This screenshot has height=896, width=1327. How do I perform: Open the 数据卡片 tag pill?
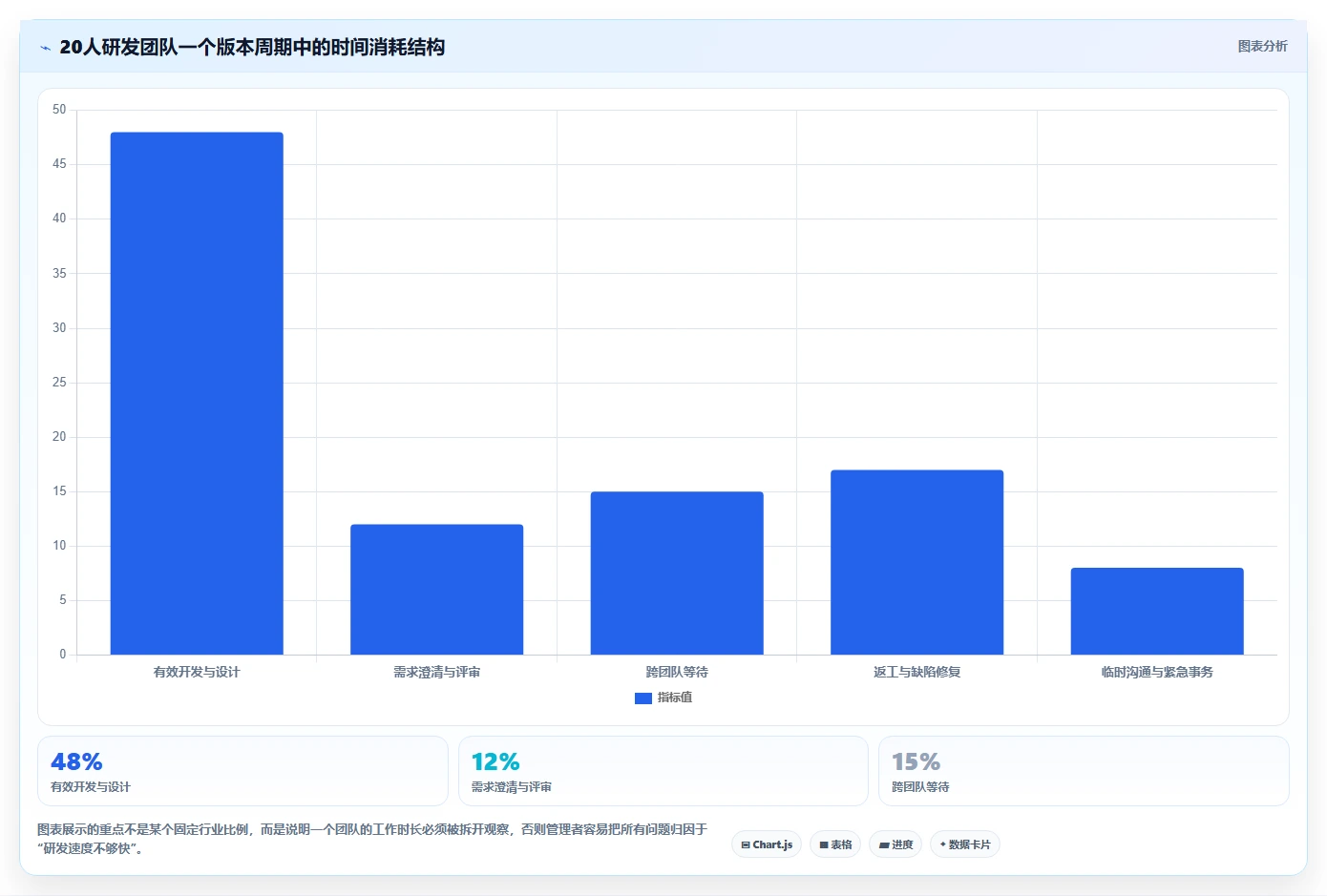pyautogui.click(x=965, y=844)
